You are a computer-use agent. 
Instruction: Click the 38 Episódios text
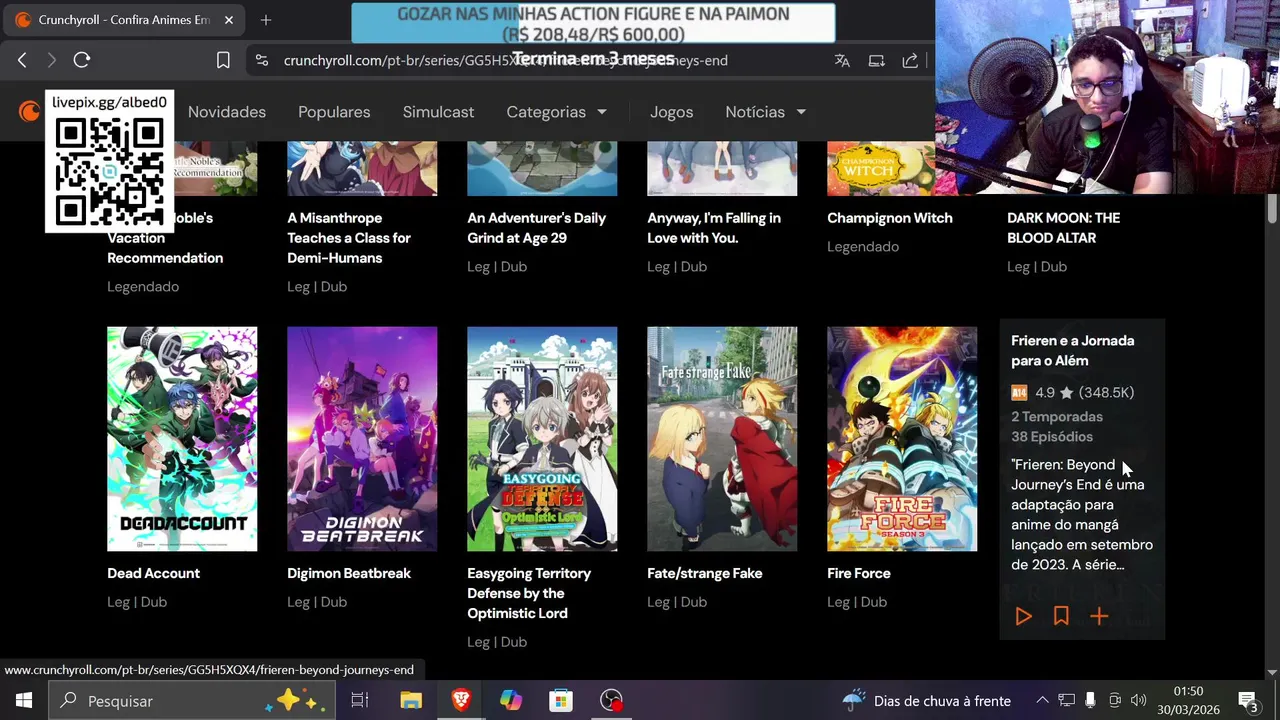[1052, 437]
